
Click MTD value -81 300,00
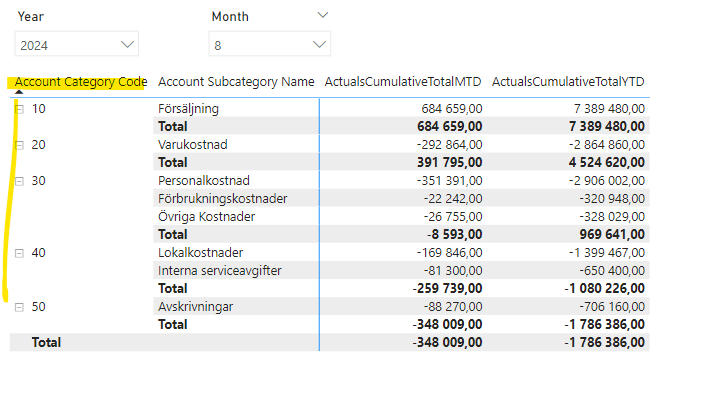[x=453, y=270]
